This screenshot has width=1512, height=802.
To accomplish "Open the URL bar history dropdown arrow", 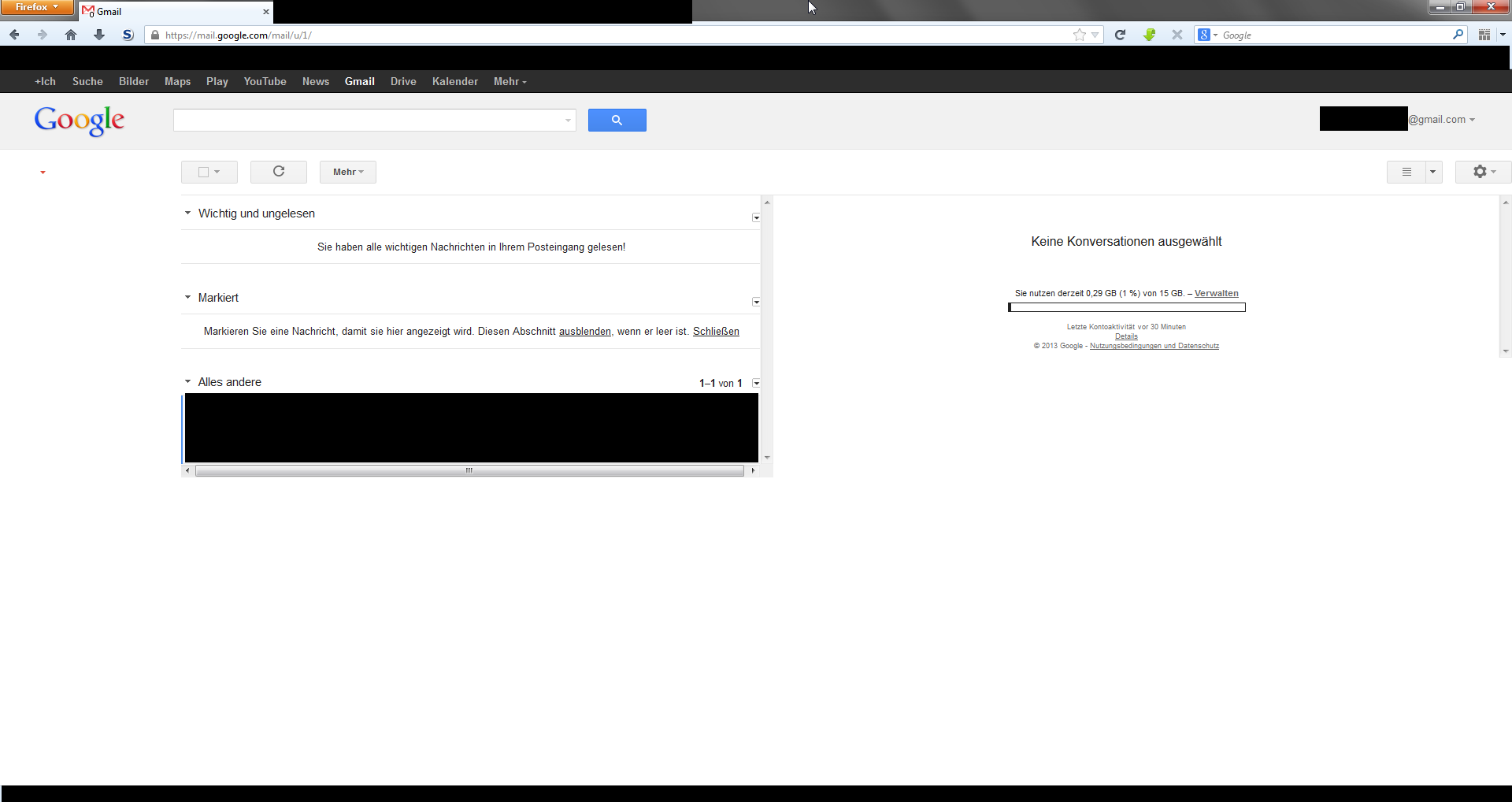I will coord(1095,35).
